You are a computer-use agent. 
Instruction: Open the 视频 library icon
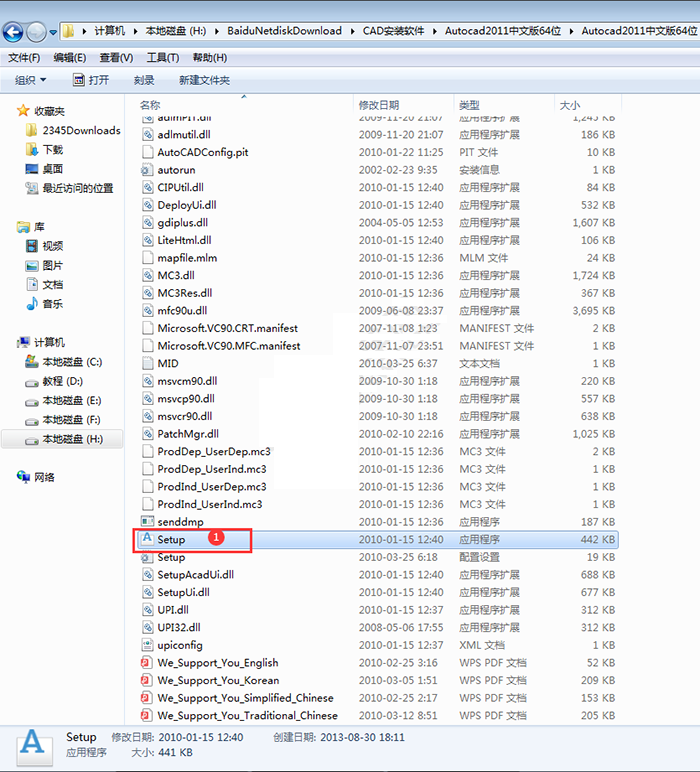(32, 246)
